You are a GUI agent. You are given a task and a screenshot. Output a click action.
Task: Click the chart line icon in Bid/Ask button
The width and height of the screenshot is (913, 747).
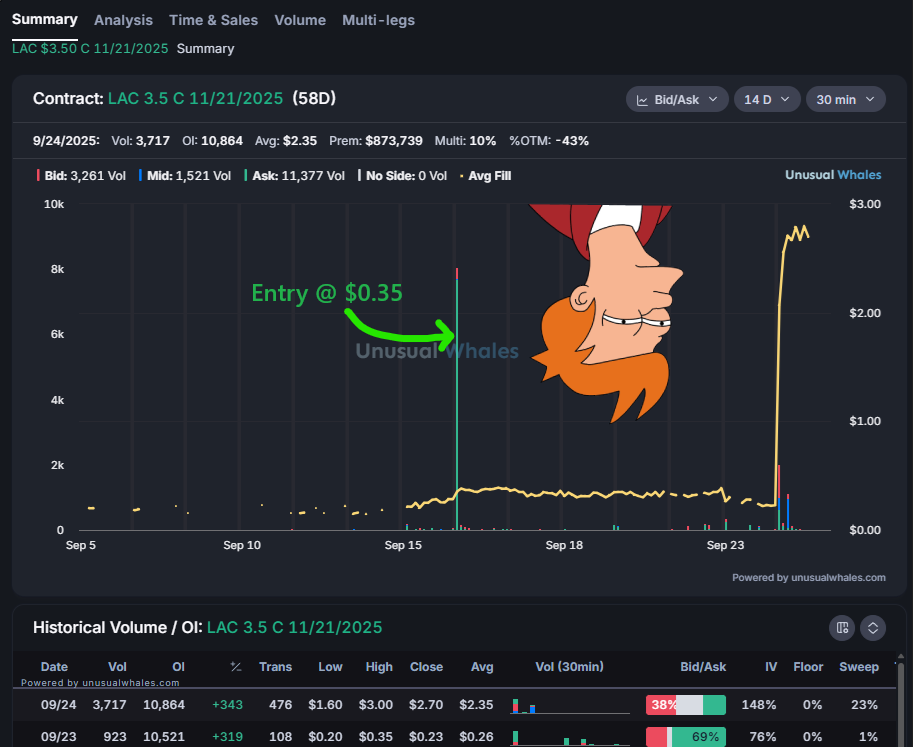[x=642, y=100]
